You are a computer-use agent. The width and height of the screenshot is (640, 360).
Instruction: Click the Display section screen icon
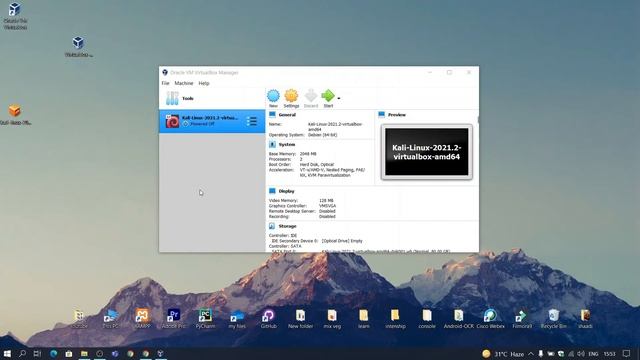point(272,191)
